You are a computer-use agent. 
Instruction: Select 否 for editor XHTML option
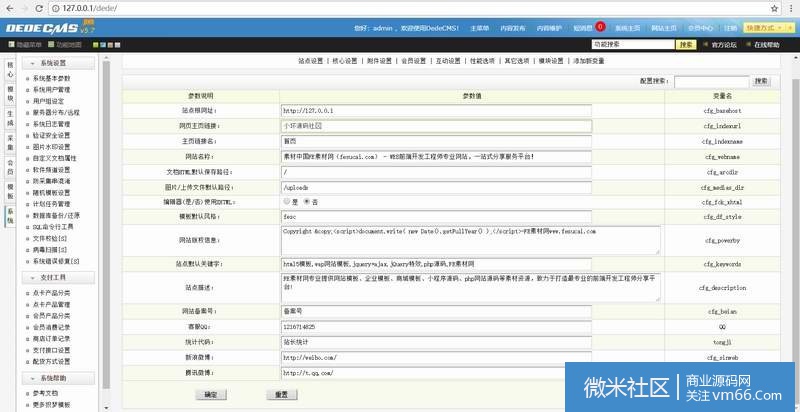(307, 202)
